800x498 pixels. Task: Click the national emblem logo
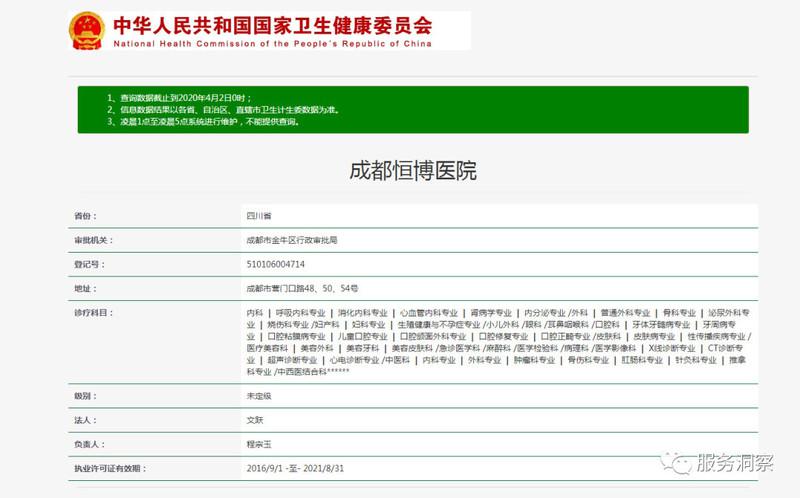pos(89,30)
